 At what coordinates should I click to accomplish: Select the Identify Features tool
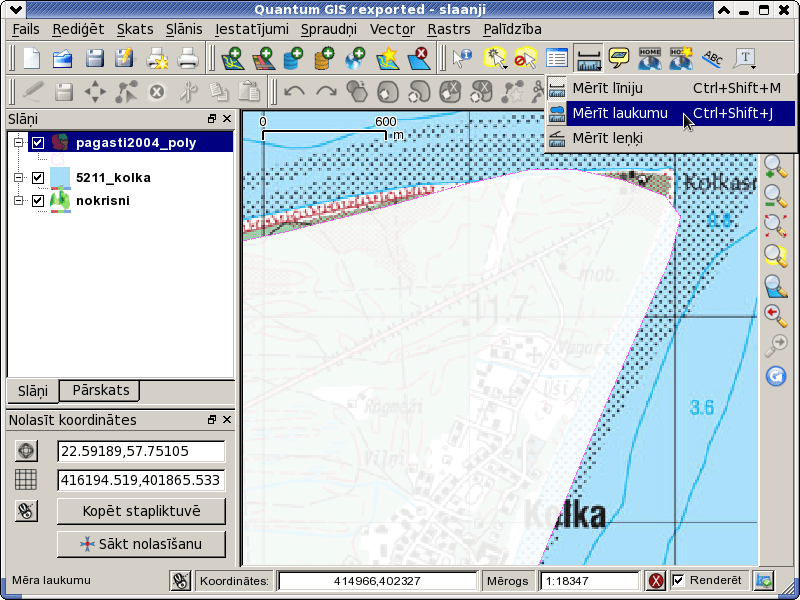click(462, 58)
